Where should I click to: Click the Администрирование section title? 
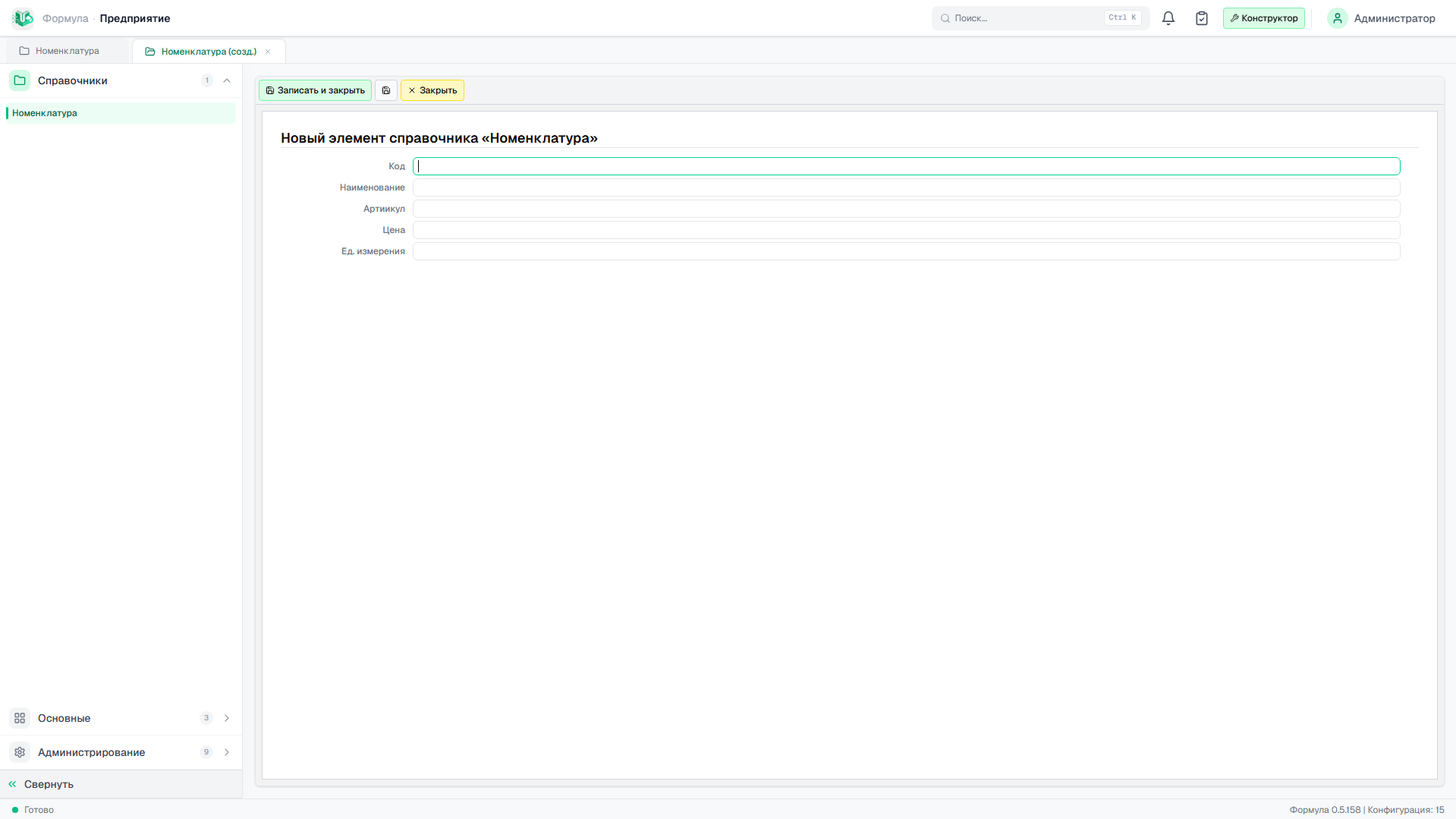tap(91, 752)
